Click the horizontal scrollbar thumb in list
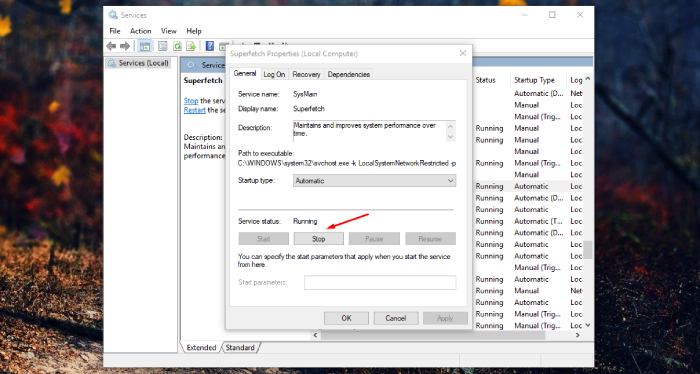Screen dimensions: 700x374 pyautogui.click(x=433, y=335)
